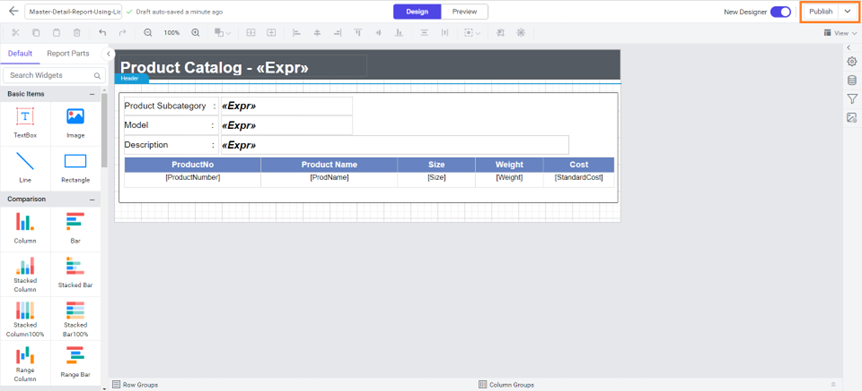Click the Delete trash icon
The height and width of the screenshot is (391, 862).
(77, 33)
